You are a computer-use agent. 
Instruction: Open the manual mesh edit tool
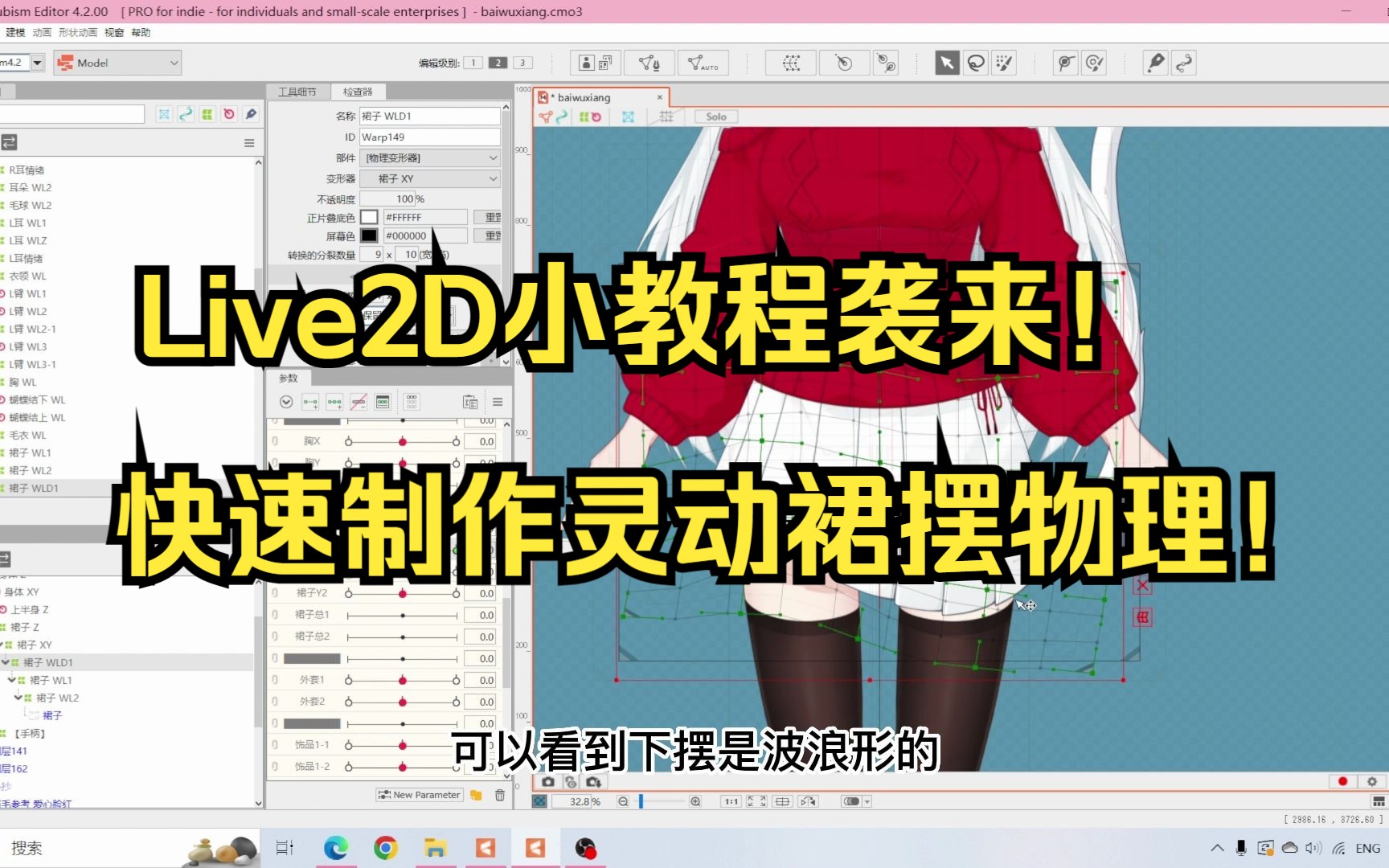click(649, 63)
